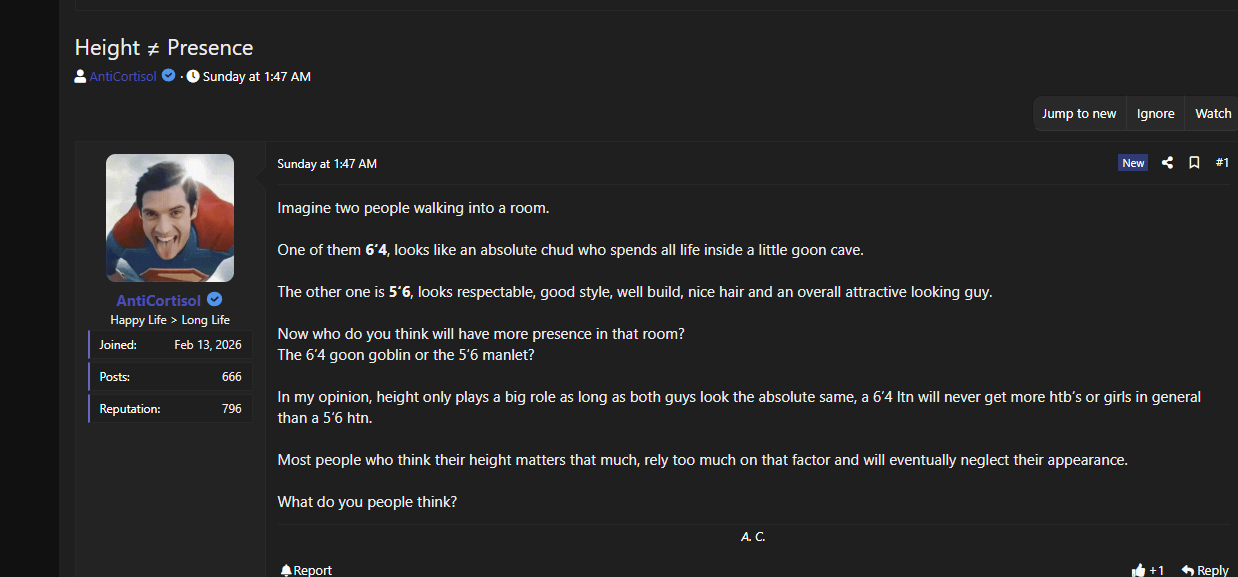Image resolution: width=1238 pixels, height=577 pixels.
Task: Click the Reputation row showing 796
Action: [x=170, y=409]
